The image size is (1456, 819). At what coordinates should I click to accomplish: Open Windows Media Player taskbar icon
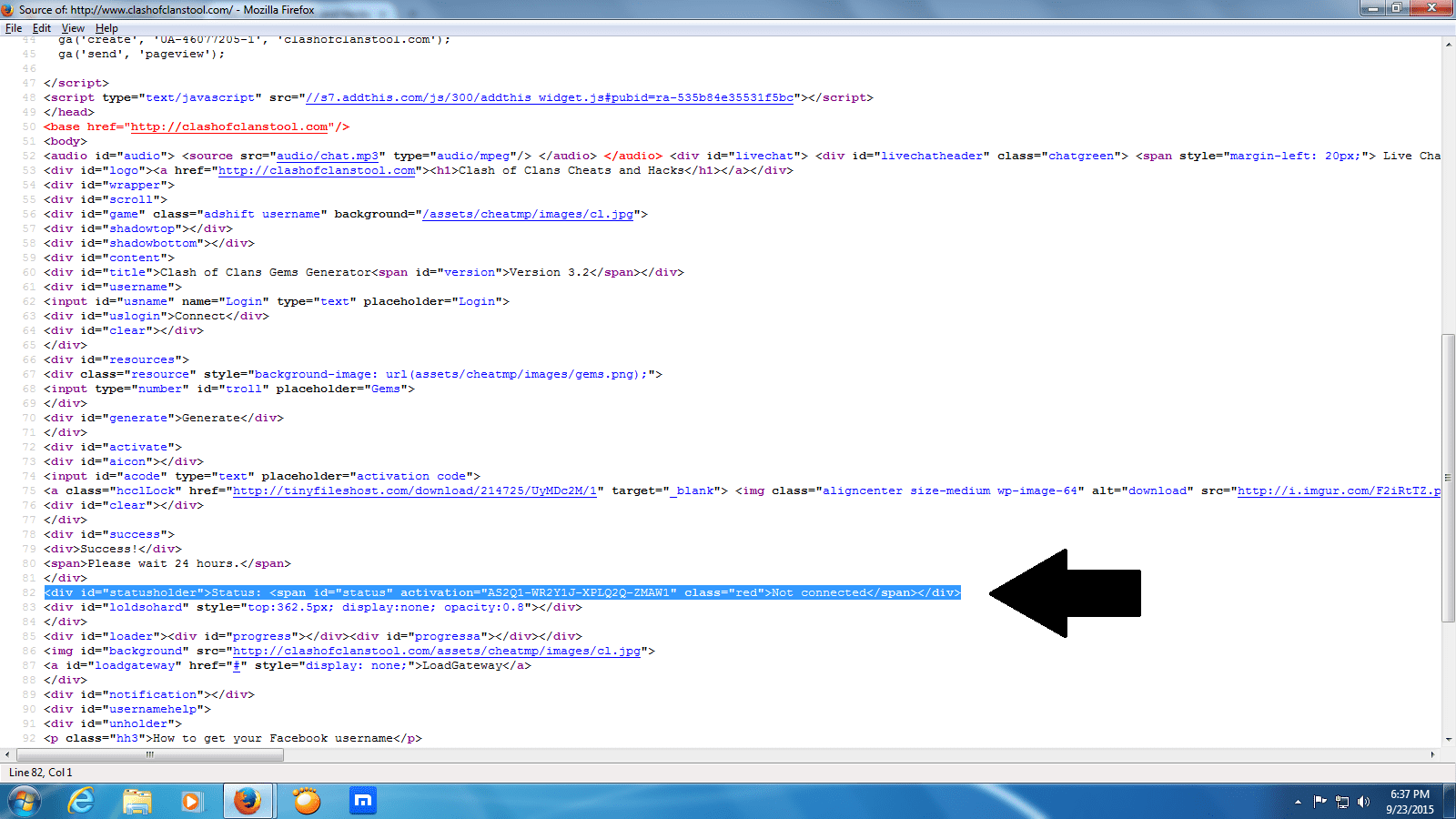[191, 802]
